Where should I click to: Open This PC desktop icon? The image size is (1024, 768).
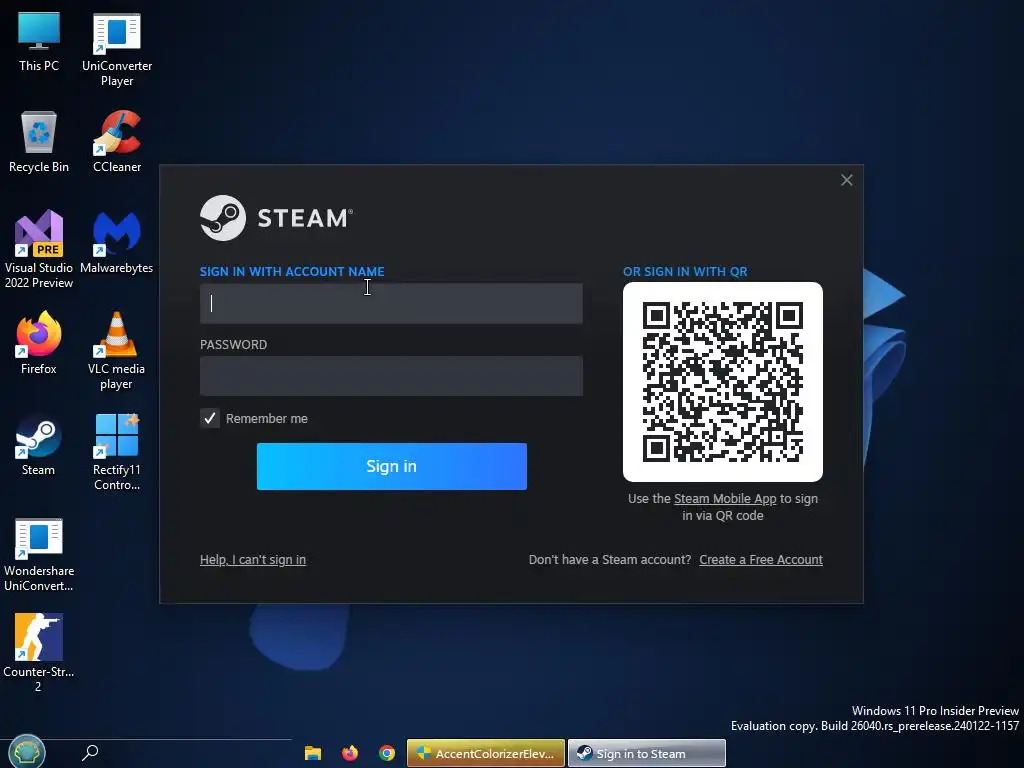point(39,42)
